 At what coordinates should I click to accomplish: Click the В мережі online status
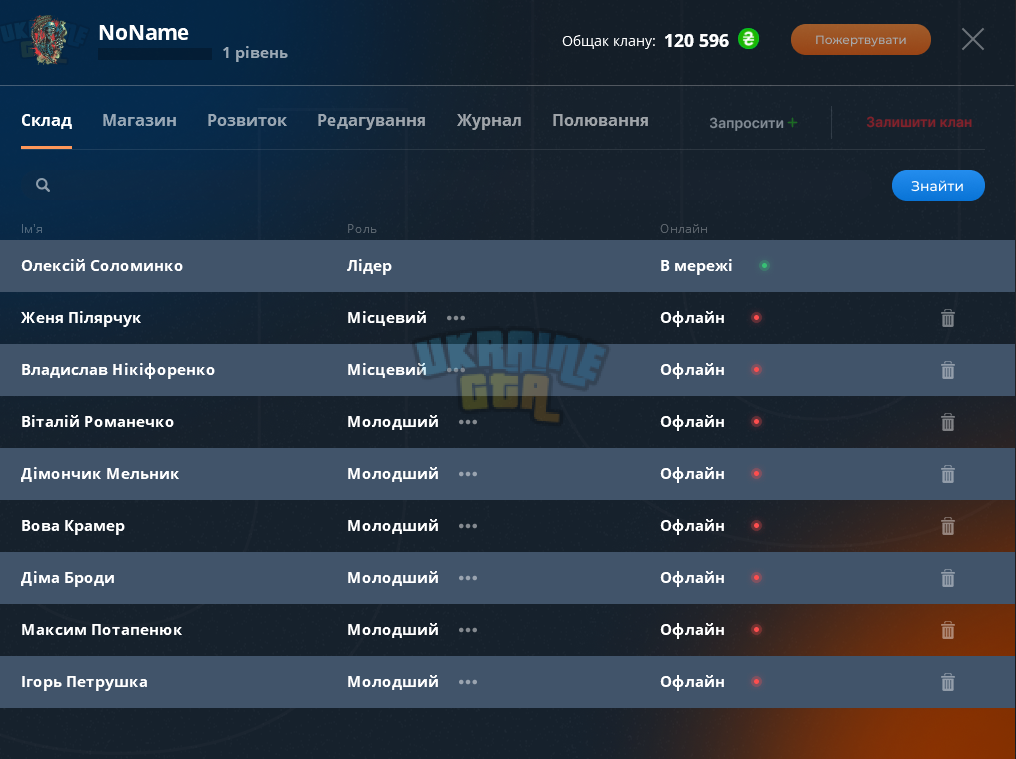tap(696, 266)
